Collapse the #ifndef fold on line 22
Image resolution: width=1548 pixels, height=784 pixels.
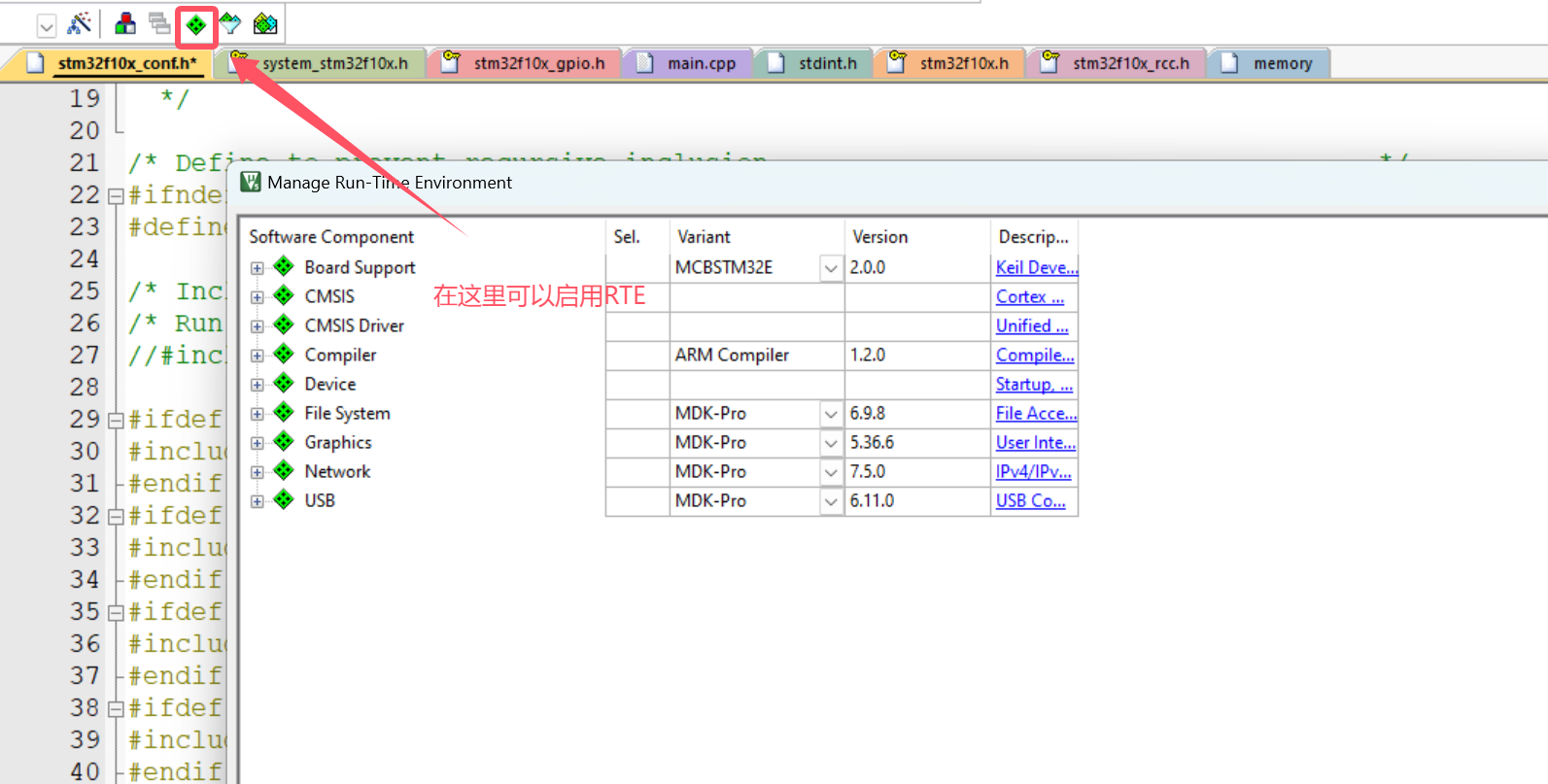[116, 196]
